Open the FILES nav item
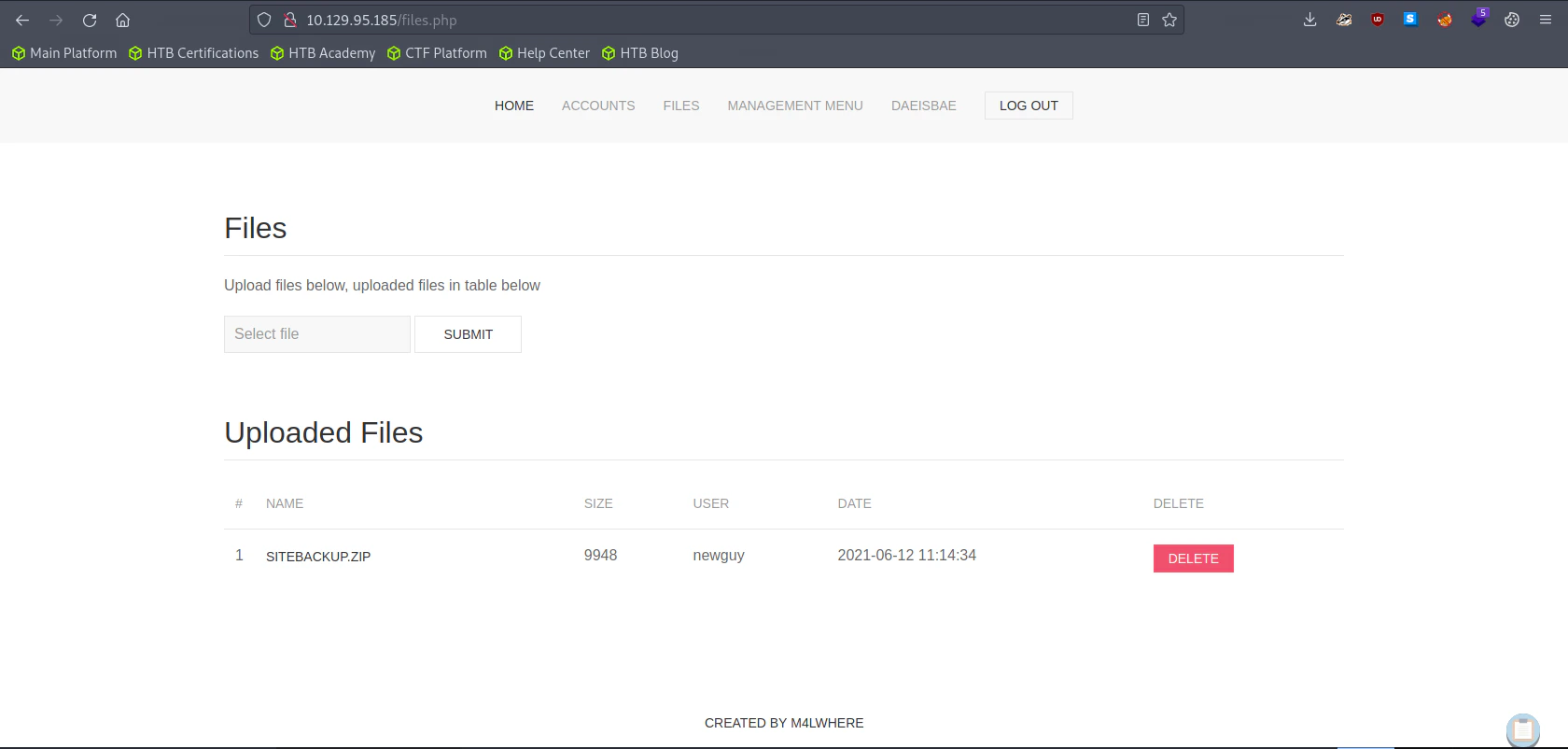The height and width of the screenshot is (749, 1568). (x=681, y=106)
